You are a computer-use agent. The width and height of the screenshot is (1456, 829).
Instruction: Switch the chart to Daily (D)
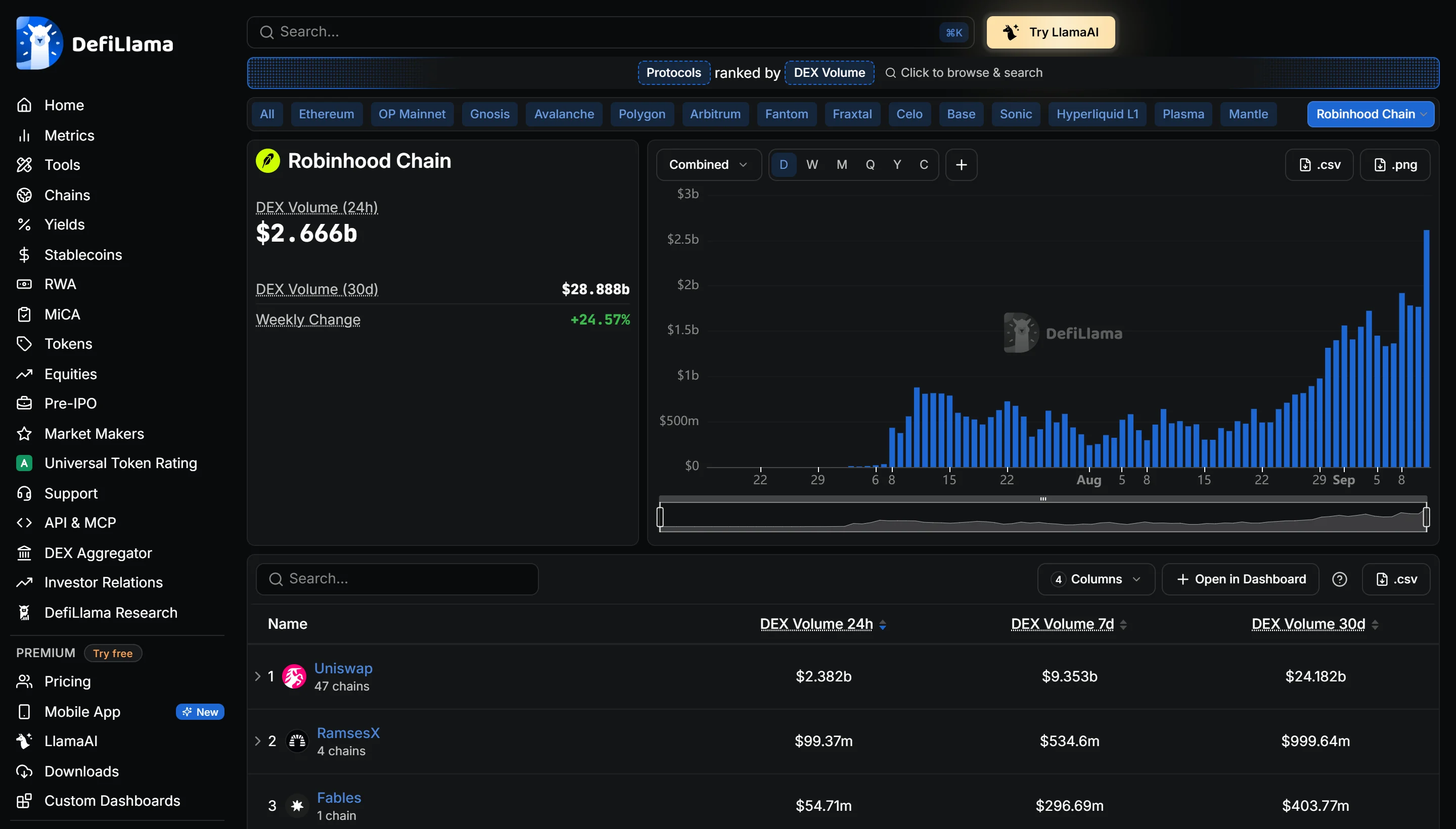click(x=784, y=165)
